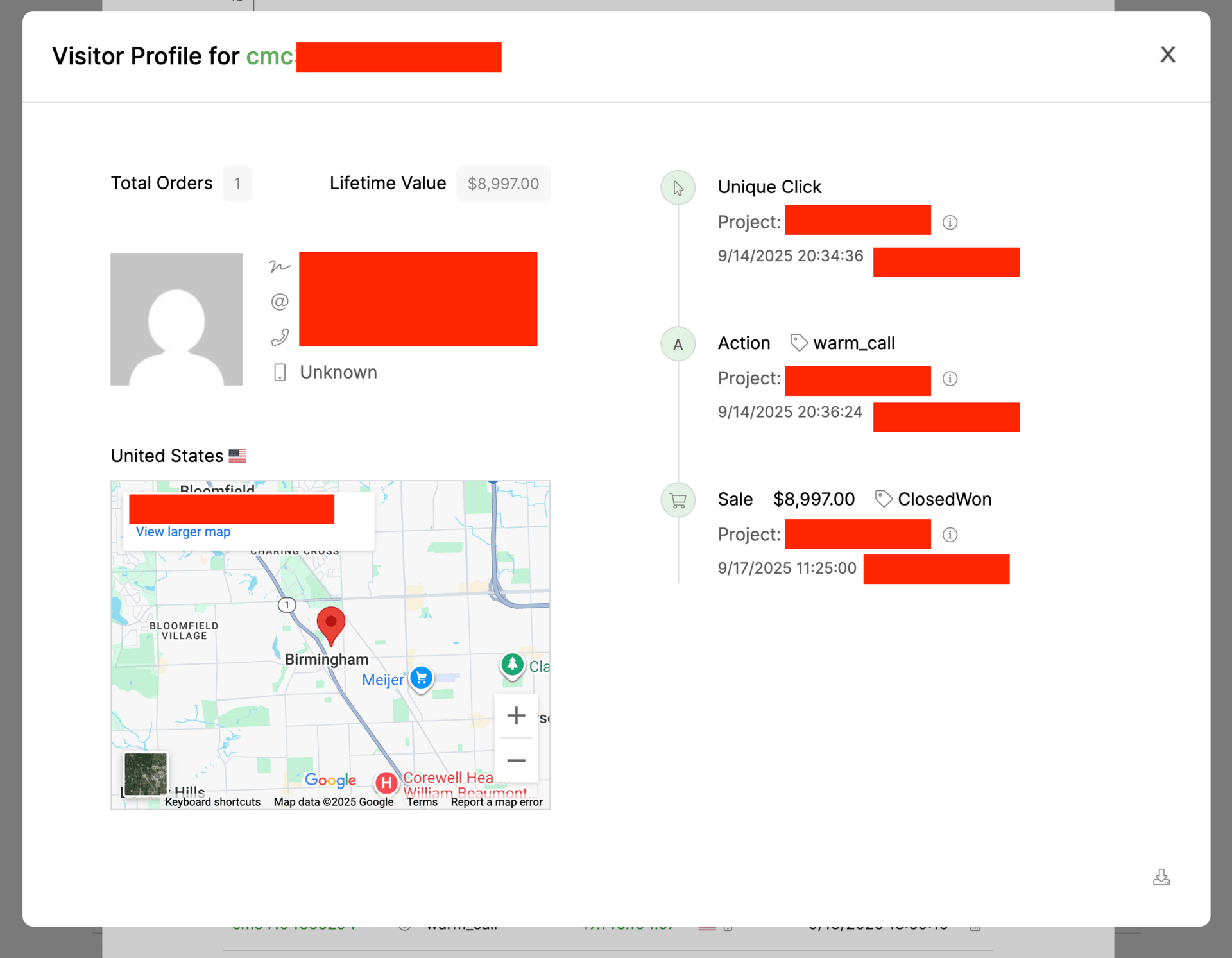Image resolution: width=1232 pixels, height=958 pixels.
Task: Click info icon beside Unique Click project
Action: coord(950,222)
